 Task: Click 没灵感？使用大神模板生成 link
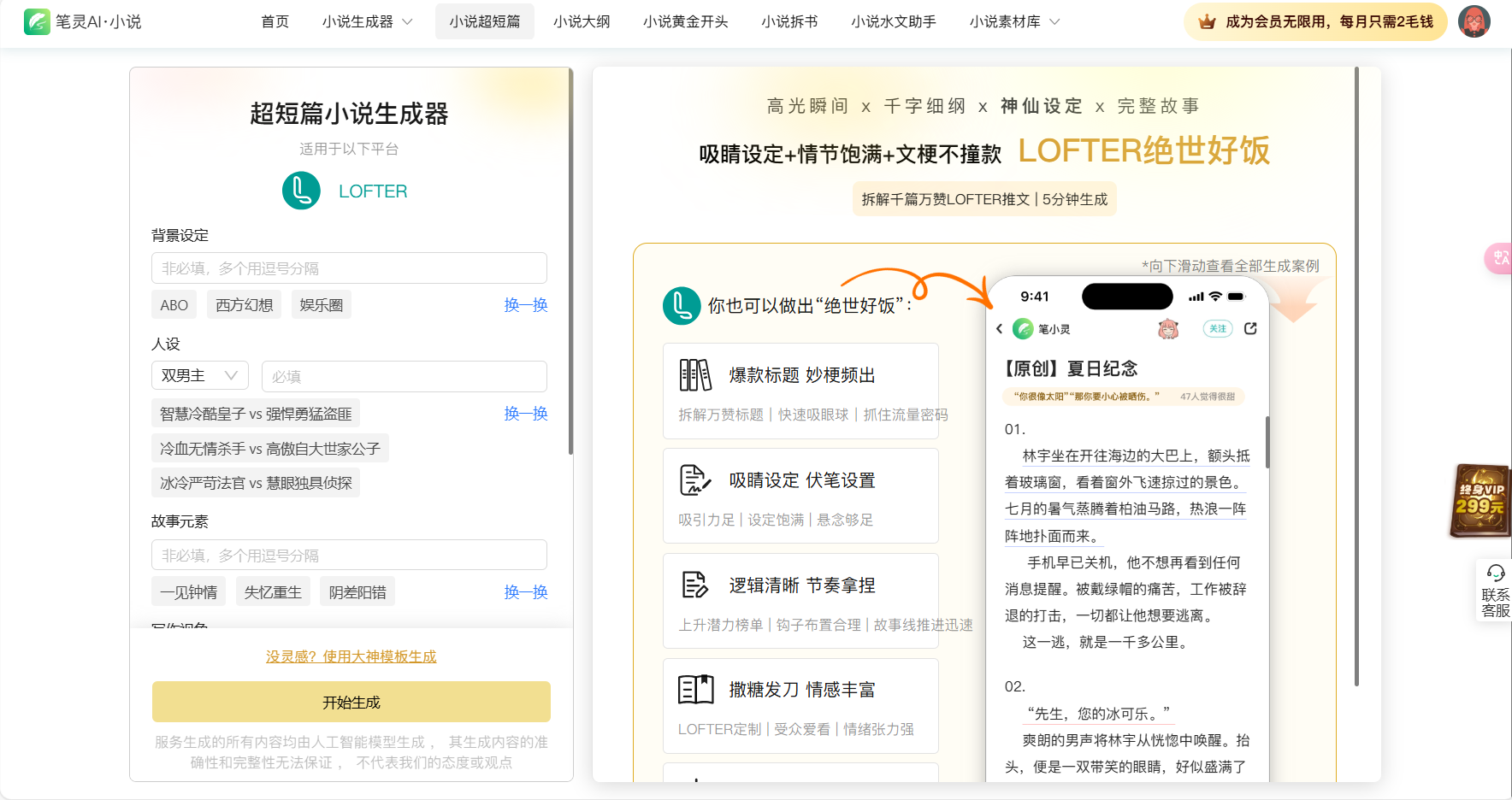tap(351, 656)
